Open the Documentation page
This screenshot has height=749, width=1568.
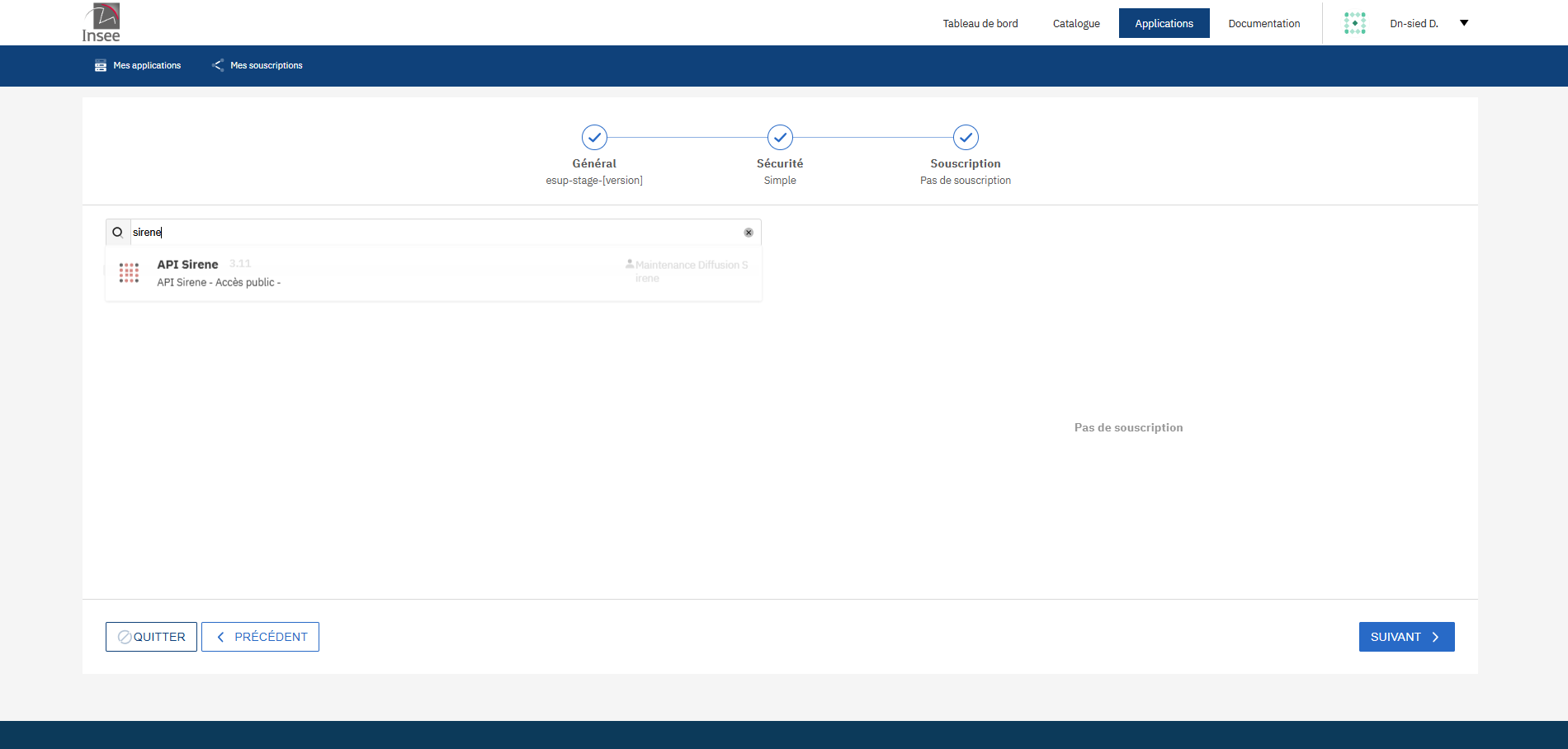pyautogui.click(x=1263, y=23)
